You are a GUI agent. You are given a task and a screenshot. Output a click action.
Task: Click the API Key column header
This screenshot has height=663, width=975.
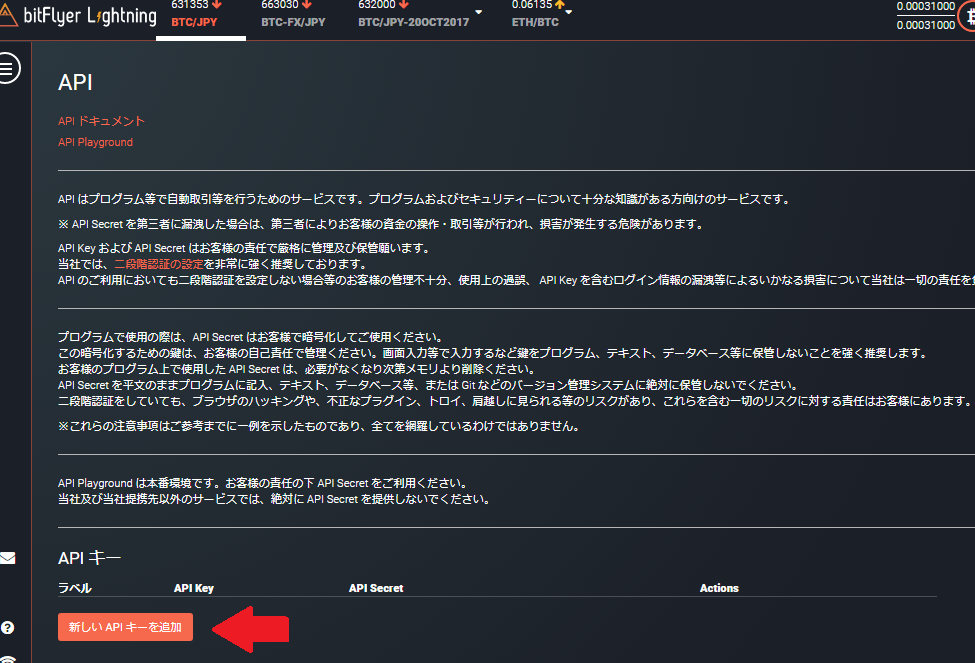click(193, 588)
